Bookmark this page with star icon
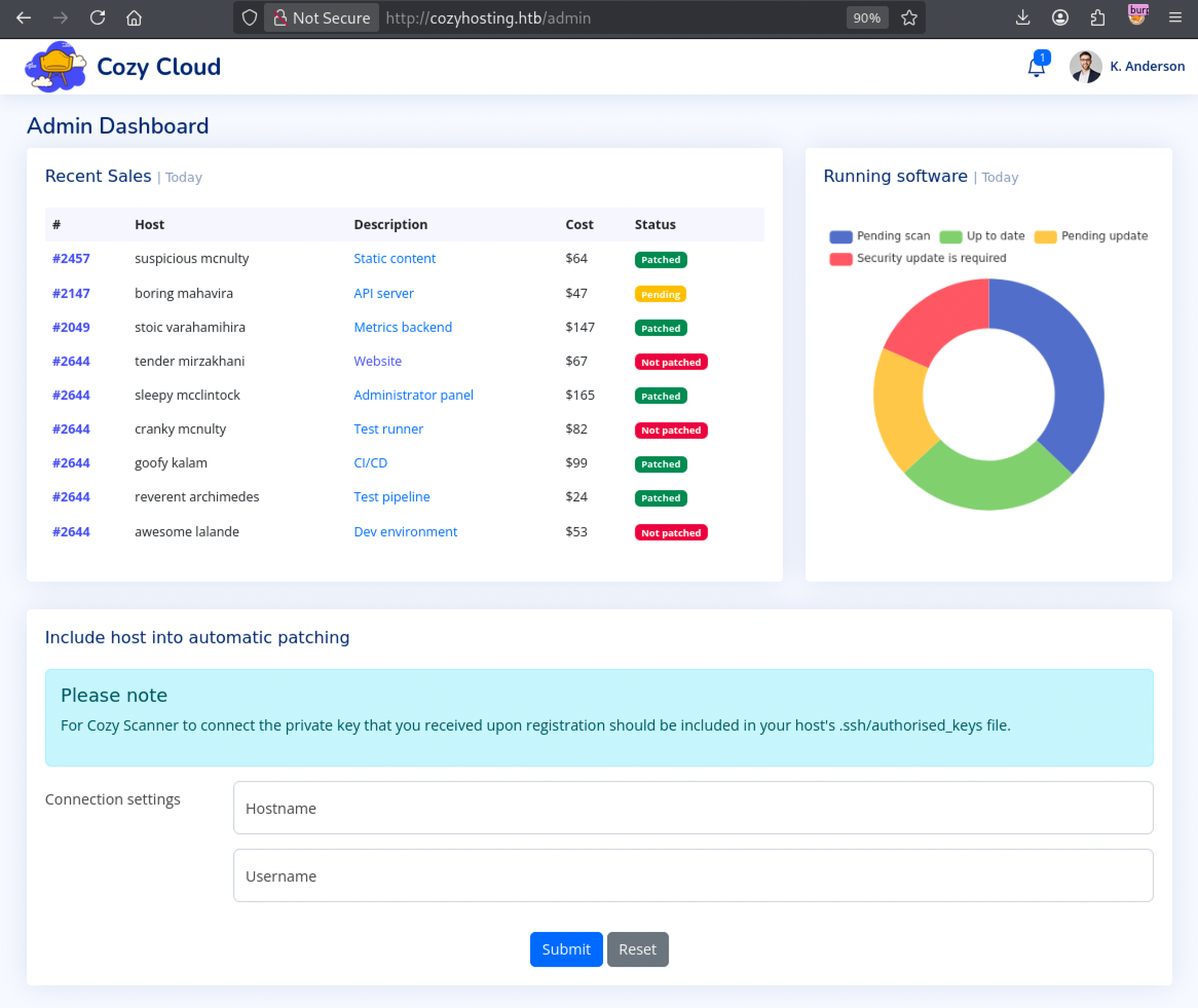Screen dimensions: 1198x1008 point(909,18)
